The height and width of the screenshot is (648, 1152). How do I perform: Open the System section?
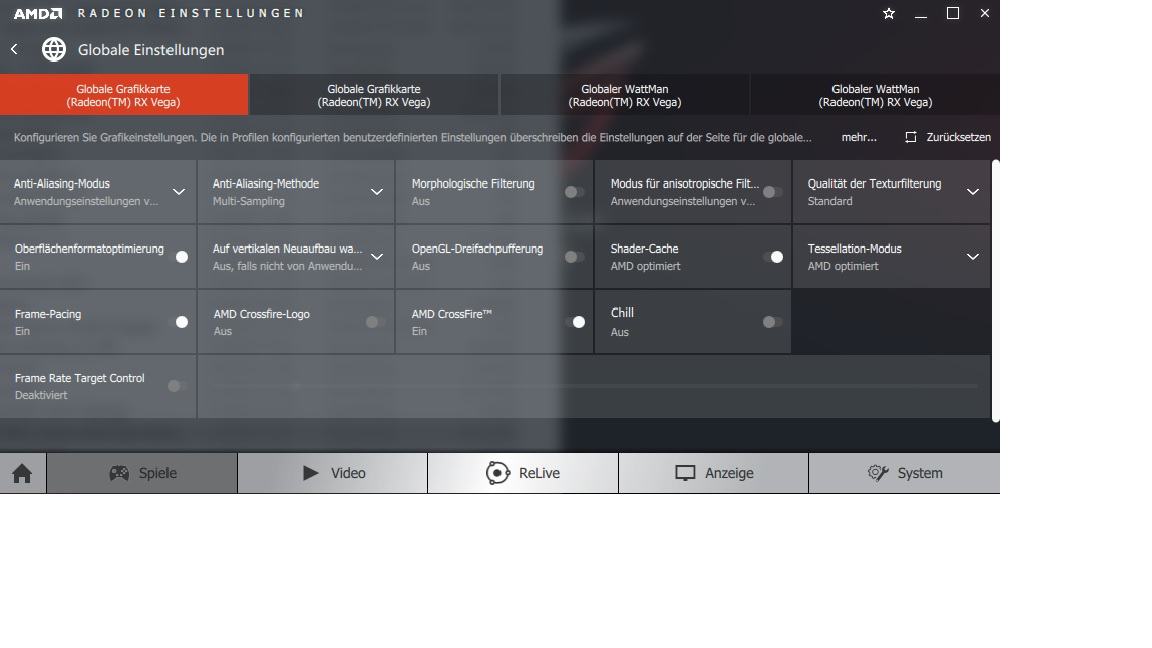[x=904, y=473]
